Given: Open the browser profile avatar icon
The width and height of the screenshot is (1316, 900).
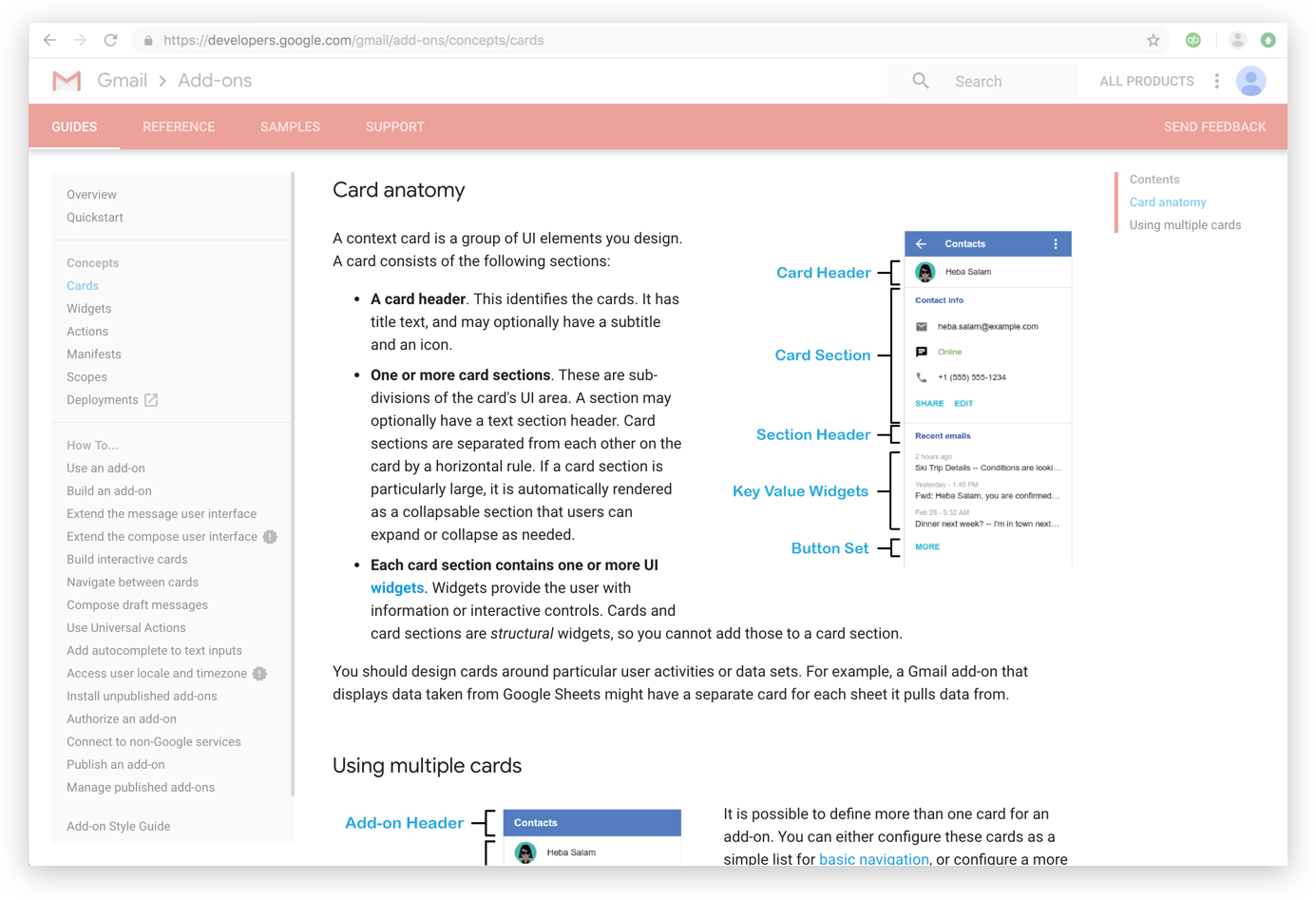Looking at the screenshot, I should point(1237,40).
